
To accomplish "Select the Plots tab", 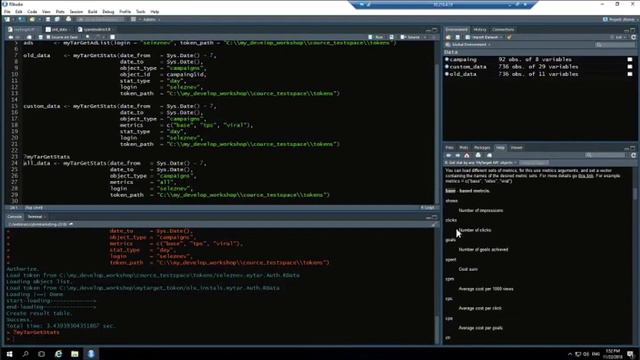I will coord(464,148).
